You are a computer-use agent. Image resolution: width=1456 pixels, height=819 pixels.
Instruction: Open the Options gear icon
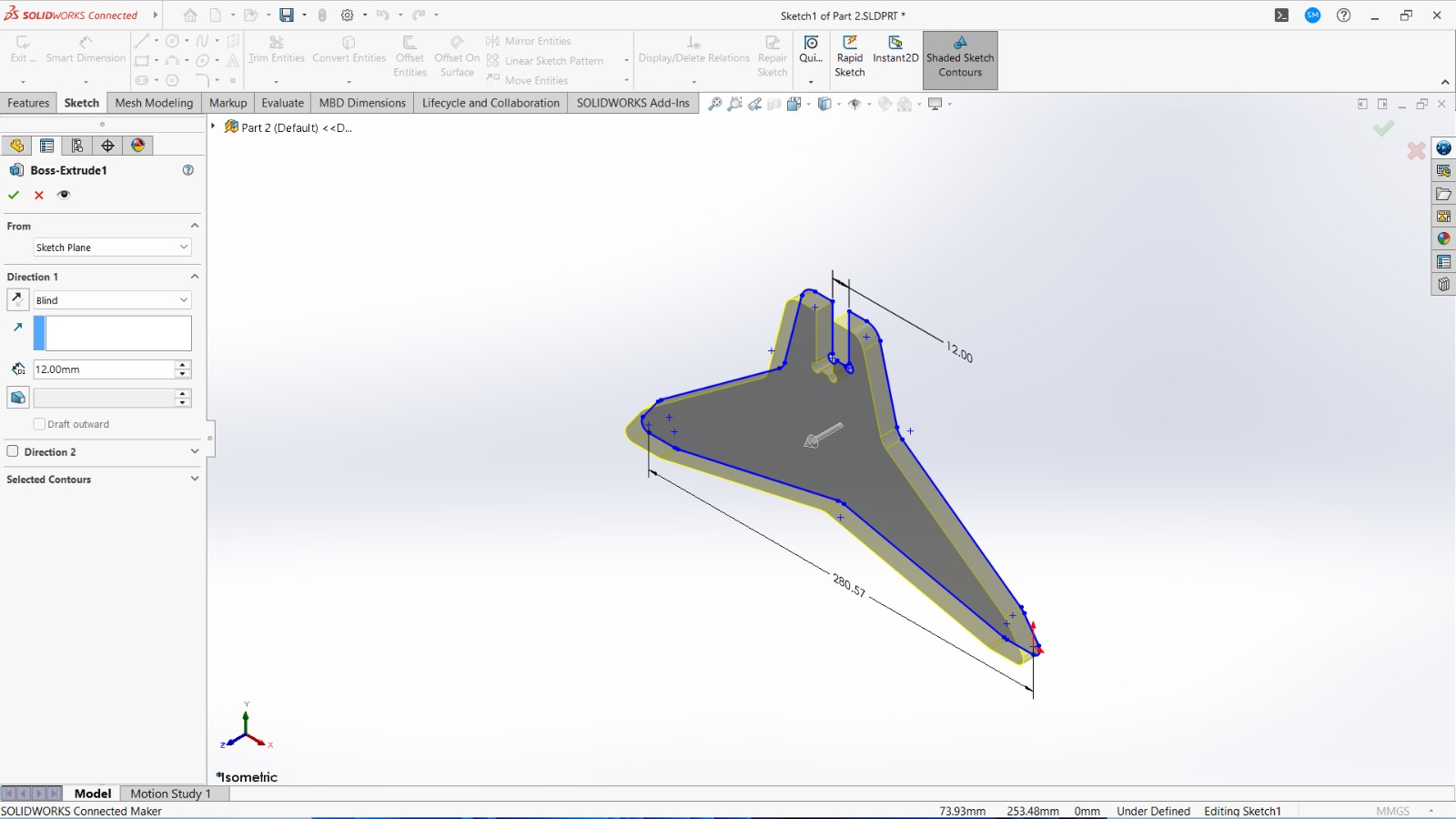pos(347,15)
